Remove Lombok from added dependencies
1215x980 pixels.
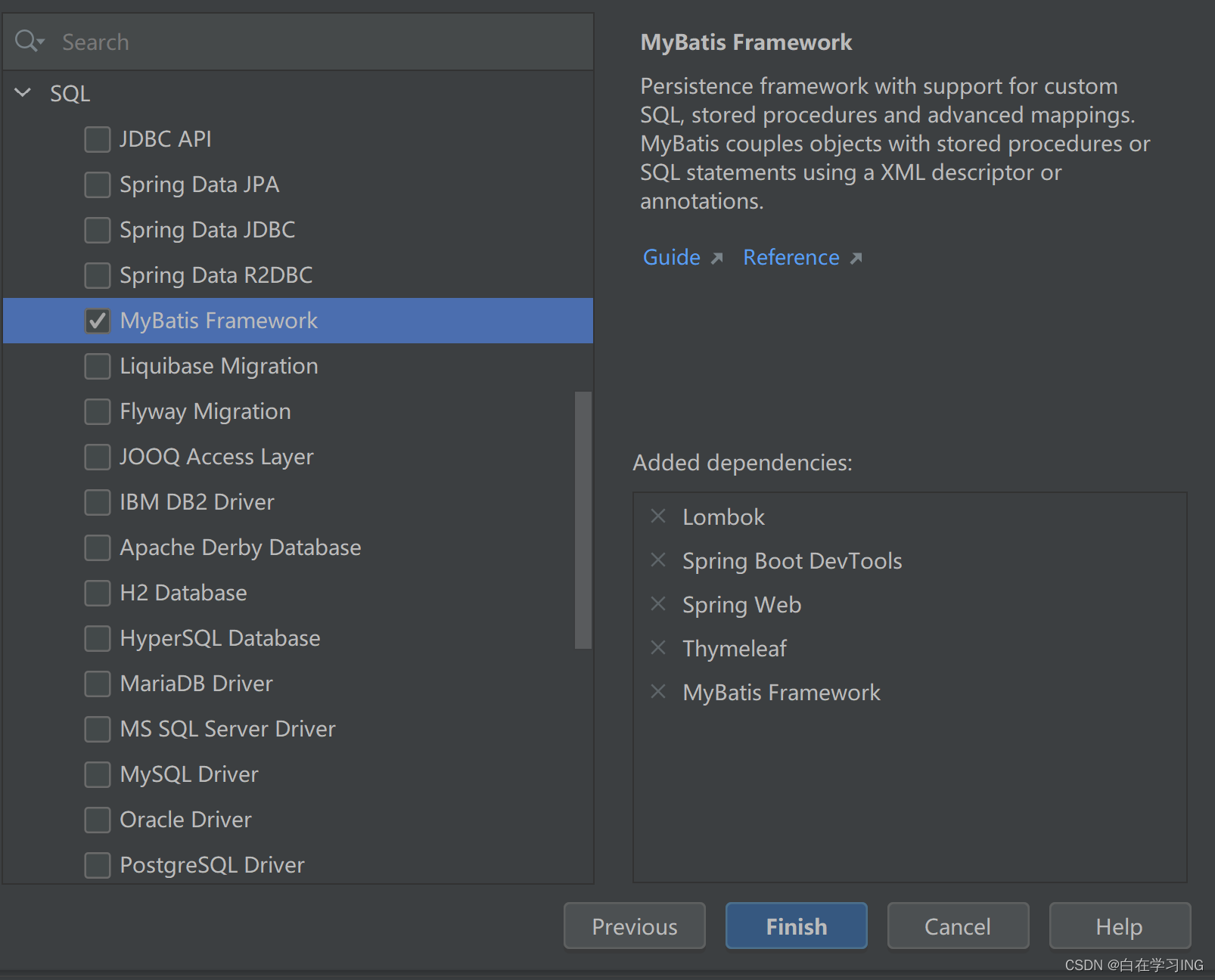pyautogui.click(x=658, y=516)
